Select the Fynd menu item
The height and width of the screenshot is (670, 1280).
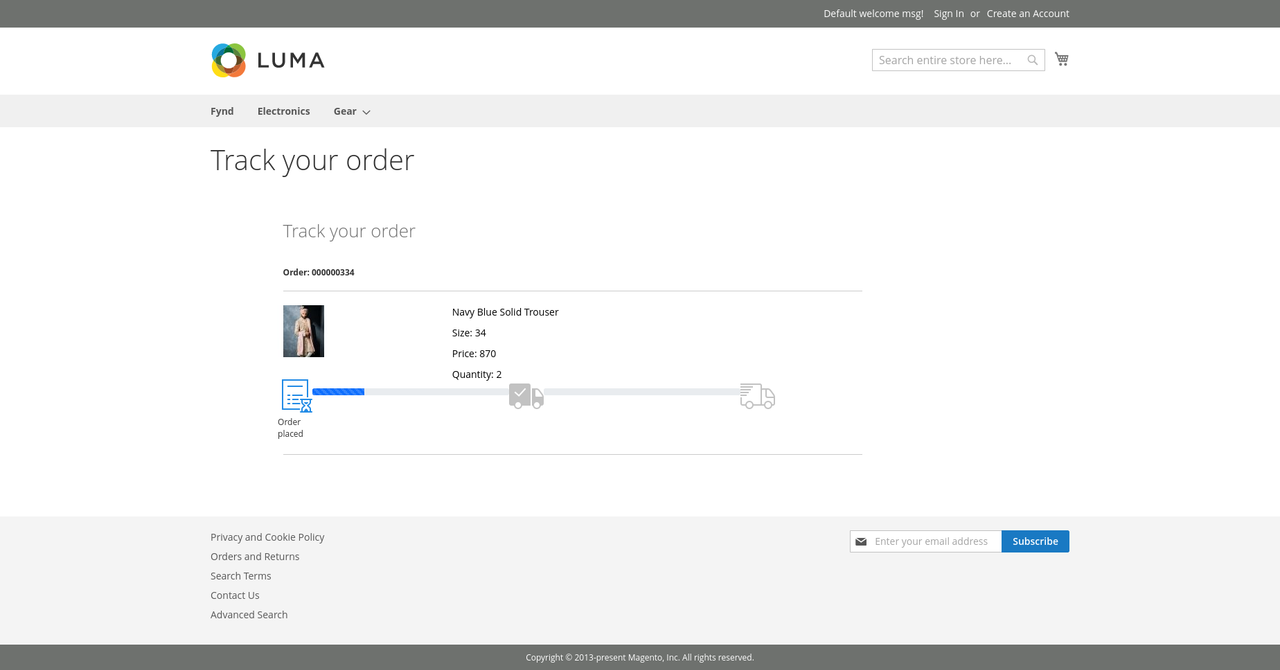[222, 111]
